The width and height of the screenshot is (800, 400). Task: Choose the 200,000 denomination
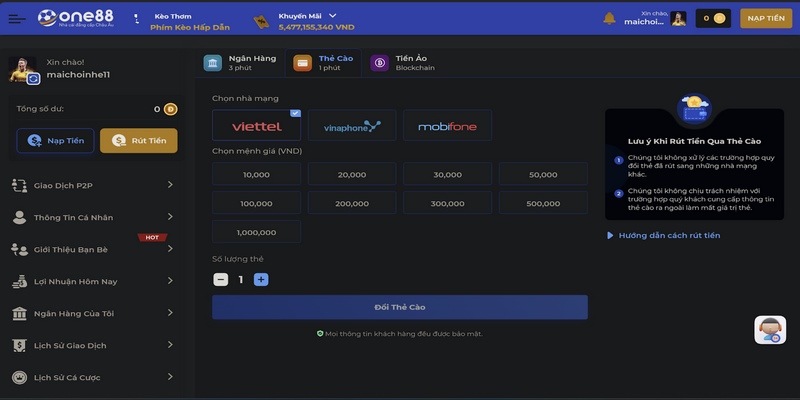352,203
